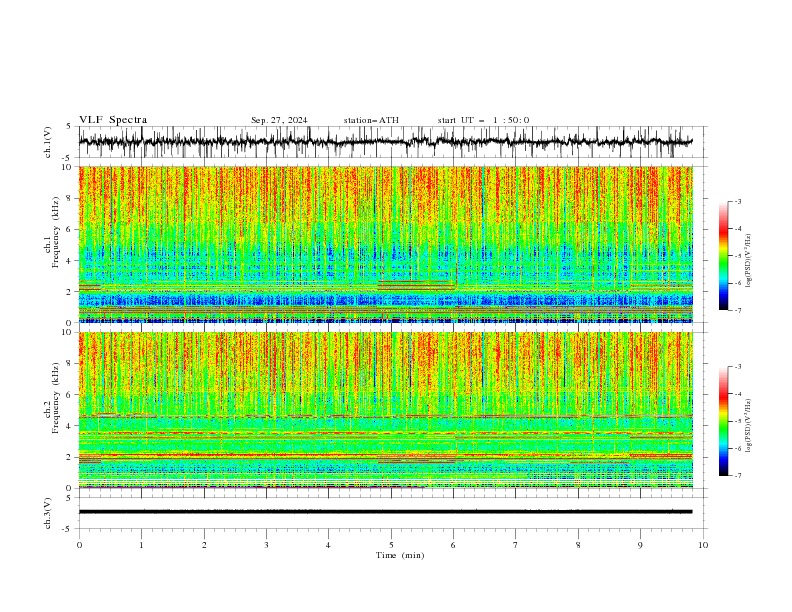Select the date text "Sep. 27, 2024"
The height and width of the screenshot is (612, 792).
tap(279, 120)
